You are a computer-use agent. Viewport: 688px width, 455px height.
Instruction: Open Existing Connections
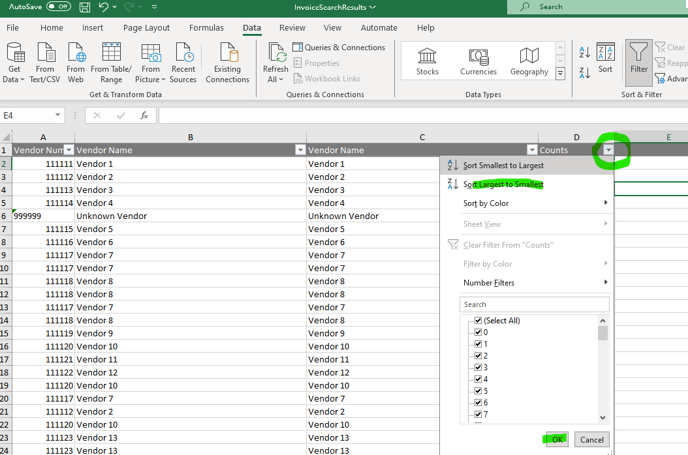[227, 62]
